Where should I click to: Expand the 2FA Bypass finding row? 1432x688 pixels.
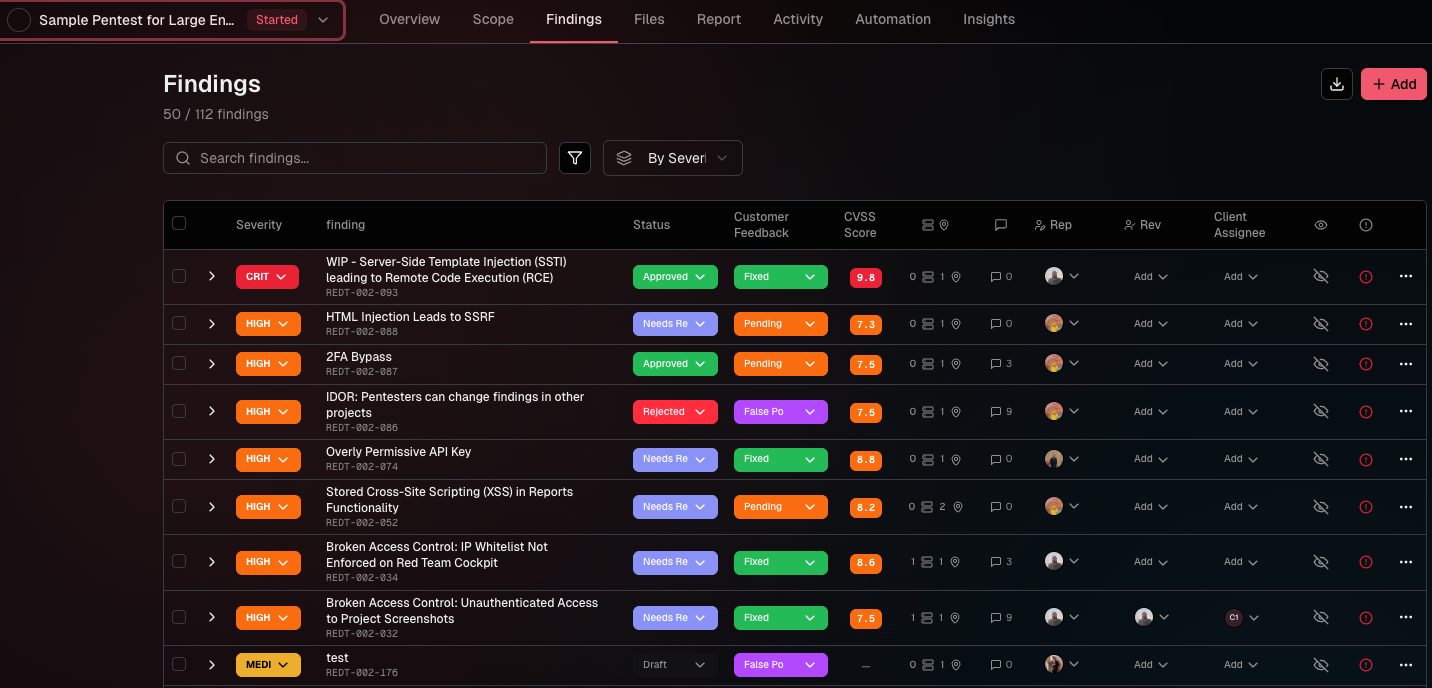coord(212,364)
